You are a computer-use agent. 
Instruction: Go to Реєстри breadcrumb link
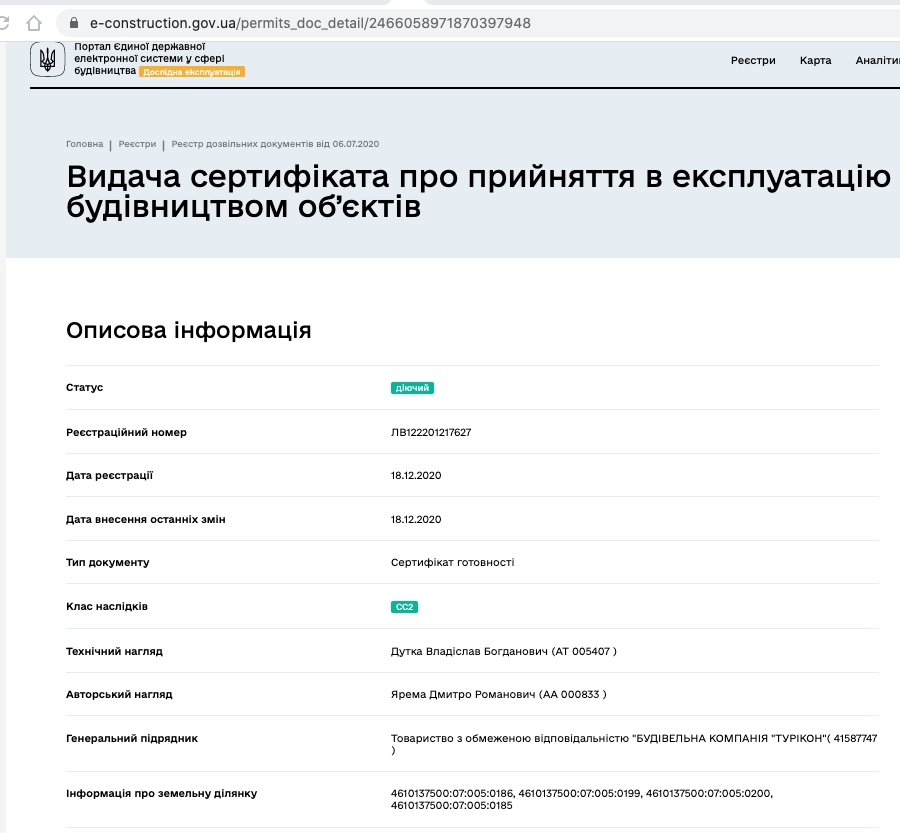(x=137, y=144)
